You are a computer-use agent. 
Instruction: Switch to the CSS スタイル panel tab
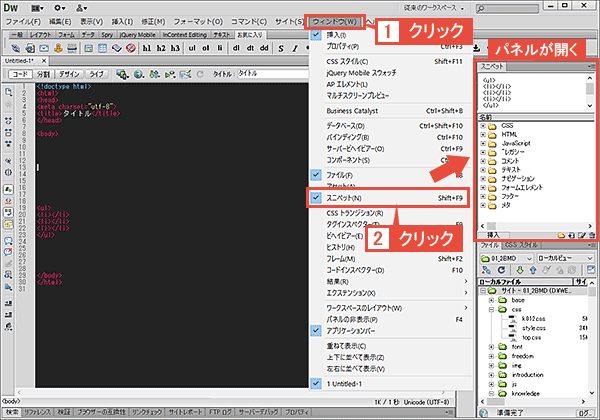(x=521, y=245)
